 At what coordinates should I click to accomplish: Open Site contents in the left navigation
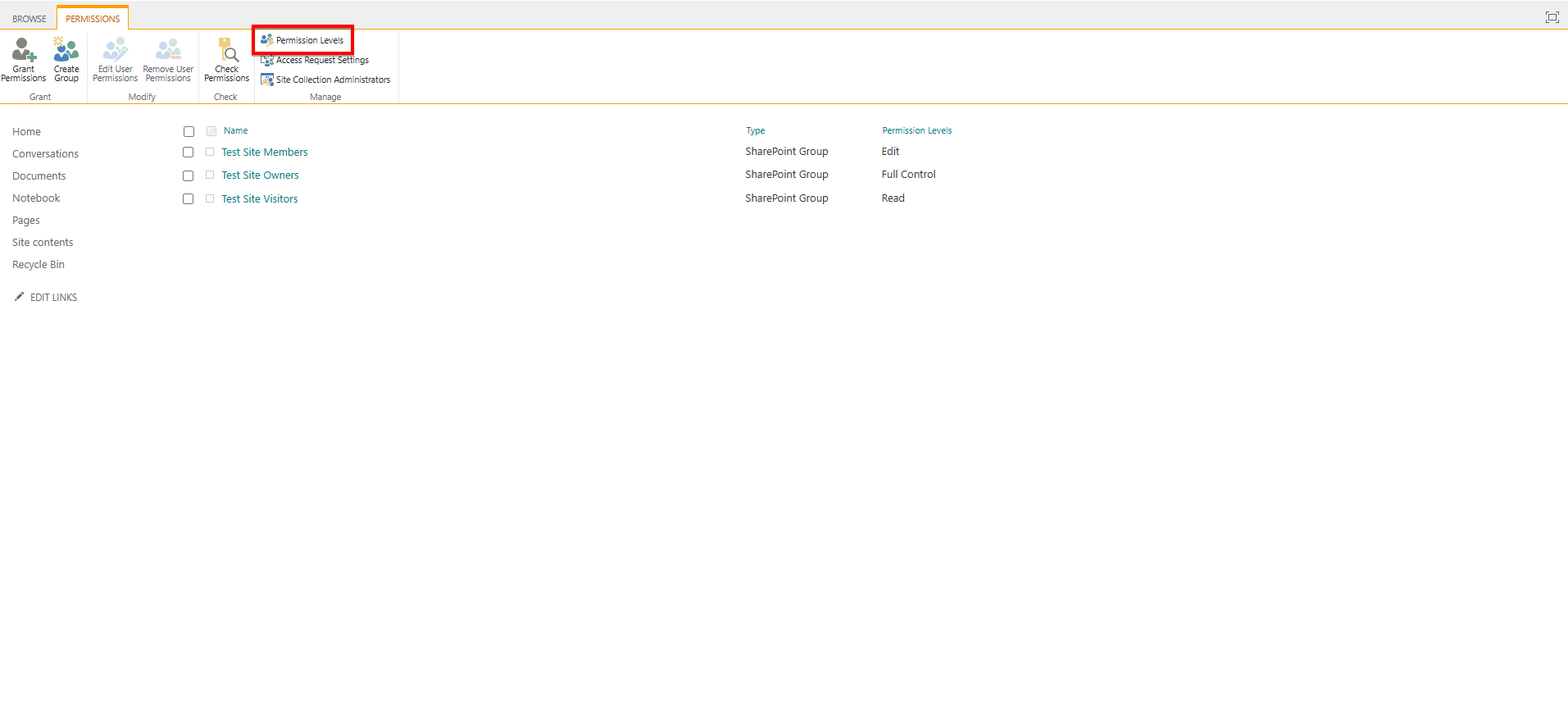43,243
